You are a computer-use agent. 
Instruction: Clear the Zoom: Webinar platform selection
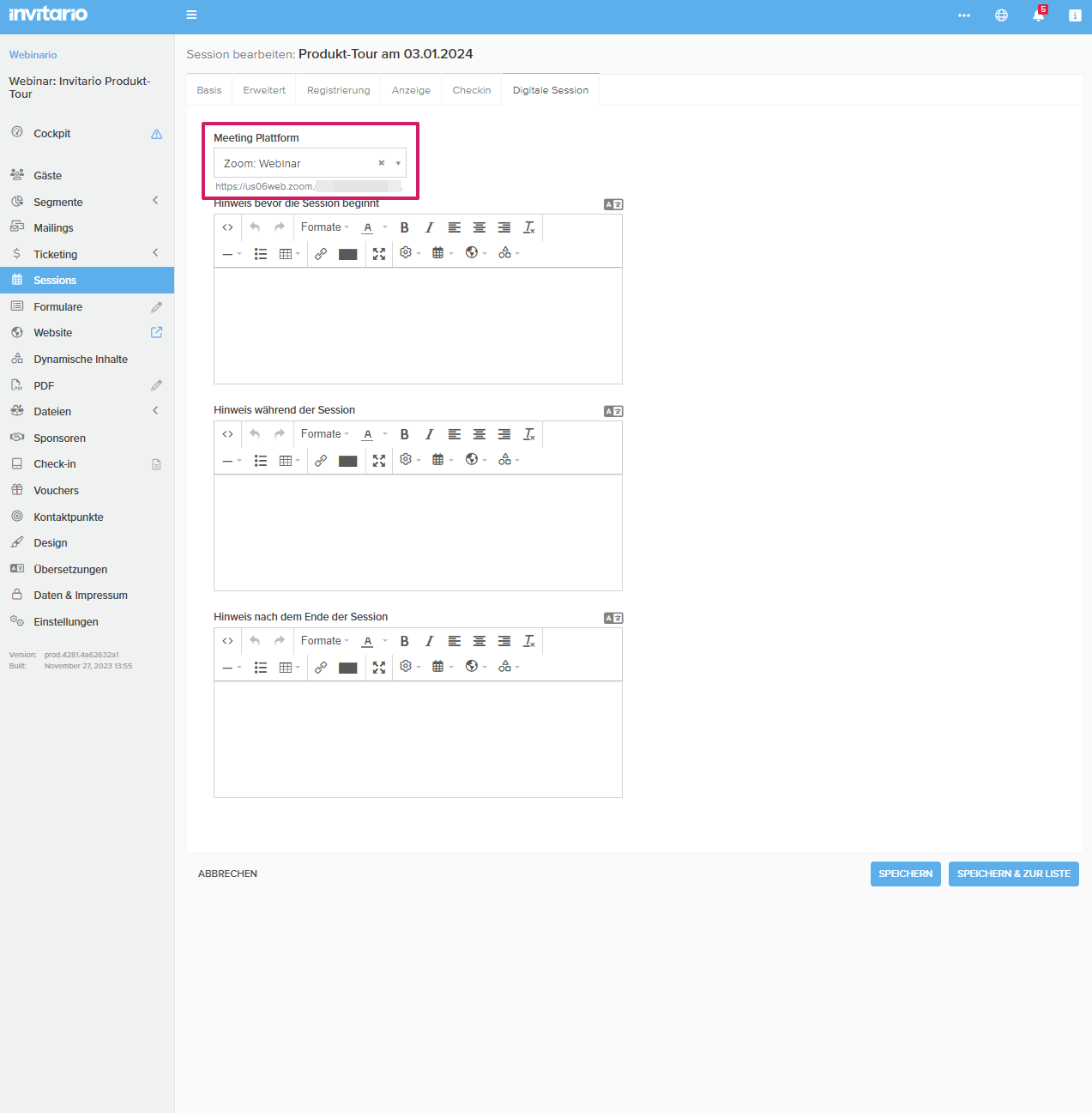coord(381,163)
